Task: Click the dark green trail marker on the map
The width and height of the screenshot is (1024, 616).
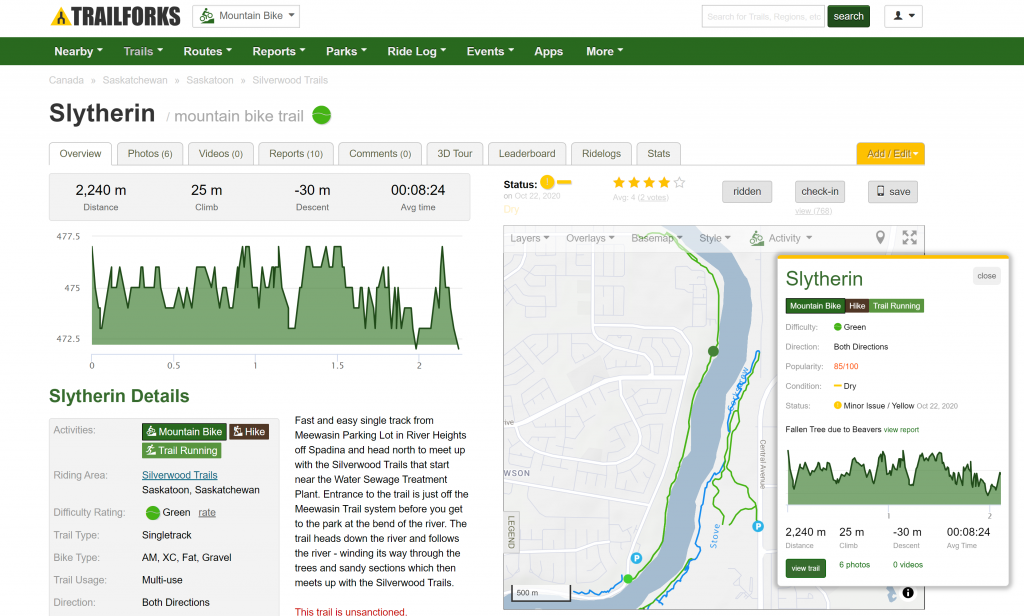Action: (713, 351)
